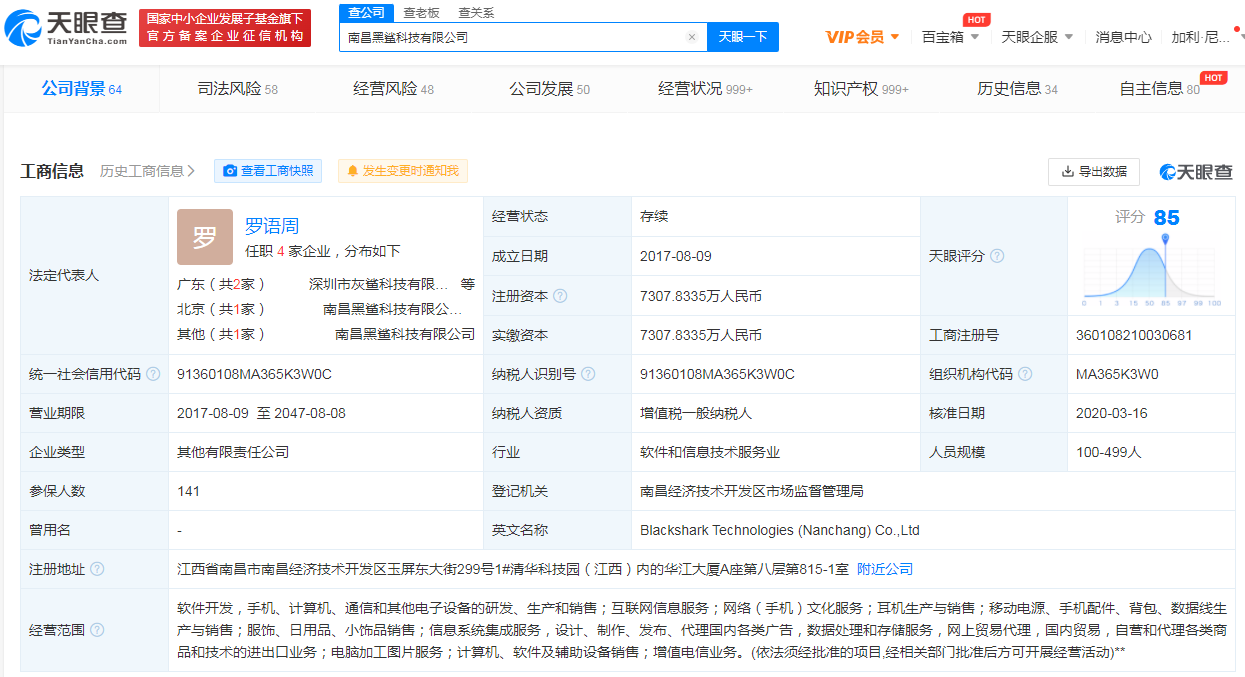Click the 经营状态 value 存续
Image resolution: width=1245 pixels, height=677 pixels.
[654, 216]
